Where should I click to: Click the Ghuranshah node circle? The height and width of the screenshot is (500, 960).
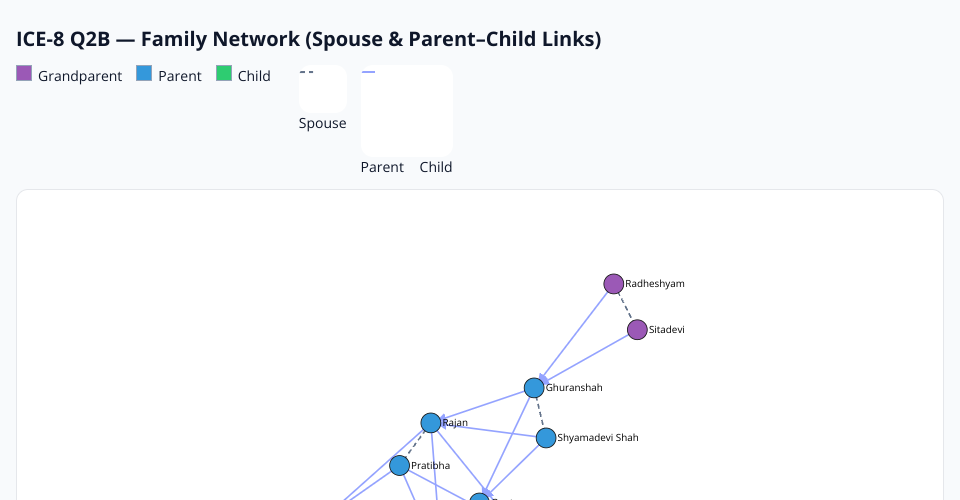pos(534,388)
